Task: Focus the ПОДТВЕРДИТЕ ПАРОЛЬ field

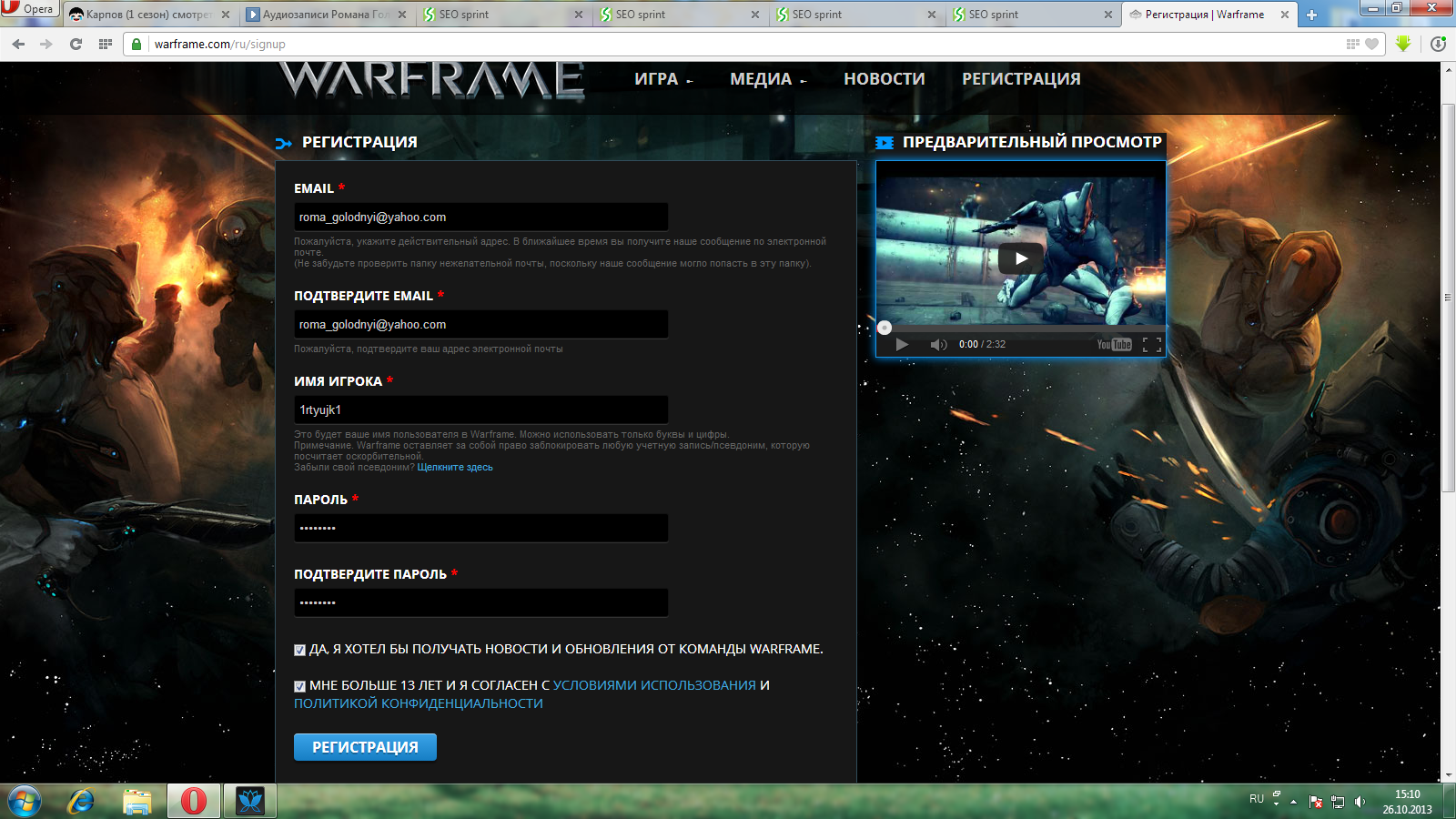Action: [x=480, y=602]
